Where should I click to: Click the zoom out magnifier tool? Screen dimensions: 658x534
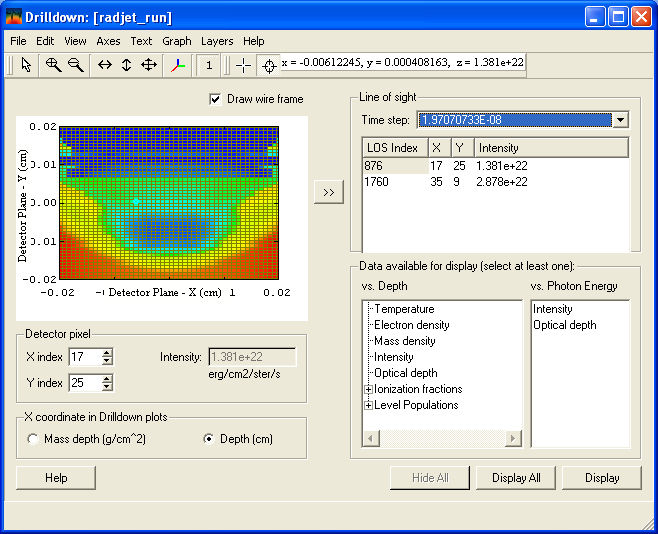coord(75,65)
